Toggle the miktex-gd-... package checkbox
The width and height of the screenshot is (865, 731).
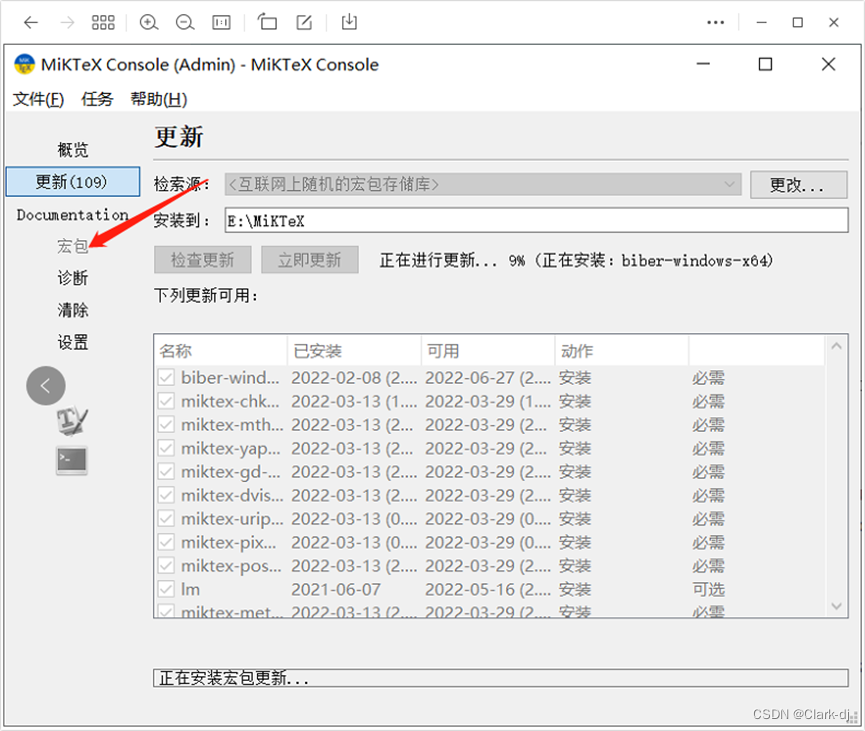166,472
